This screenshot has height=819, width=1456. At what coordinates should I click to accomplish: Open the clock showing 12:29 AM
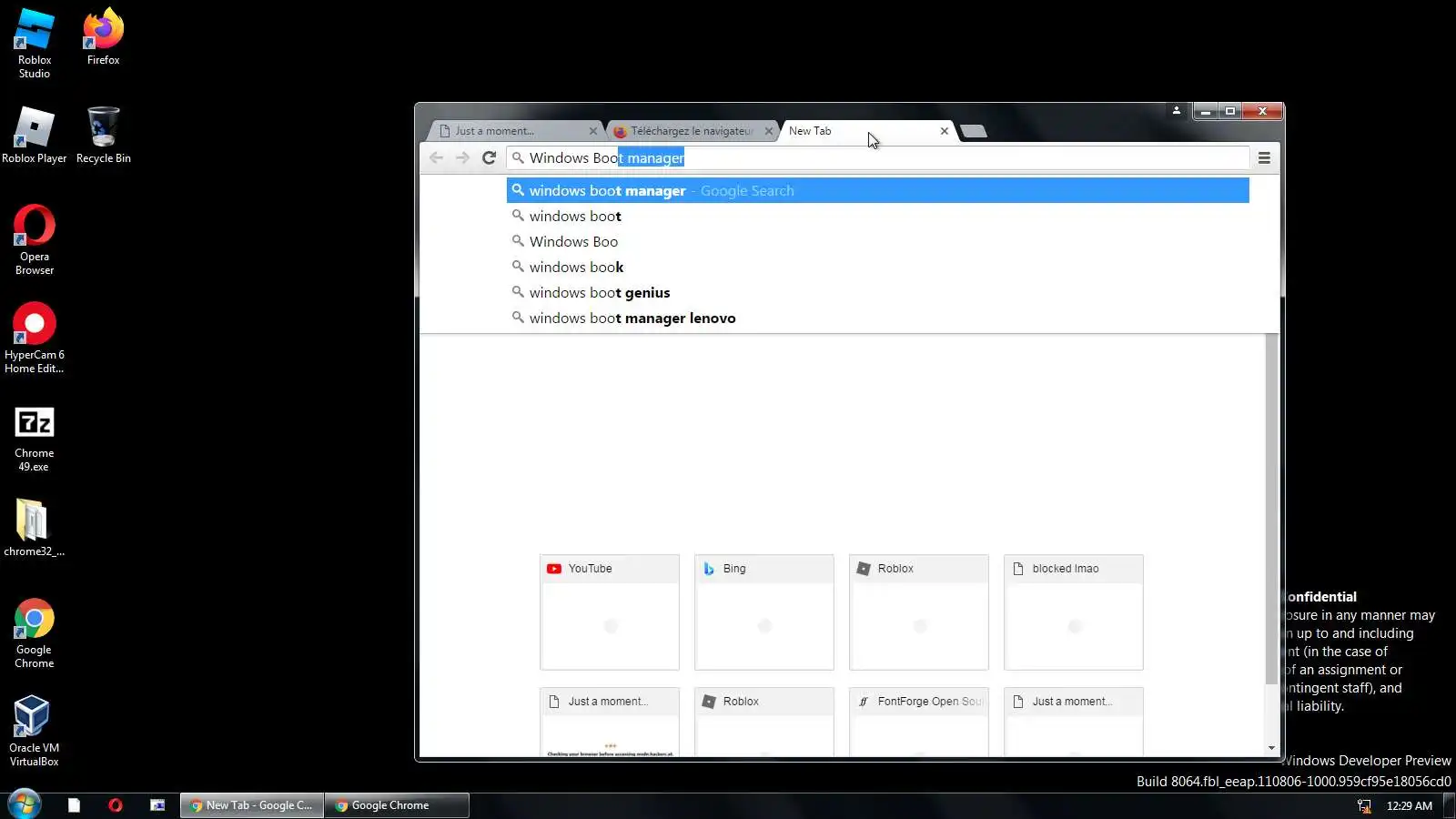[1409, 805]
